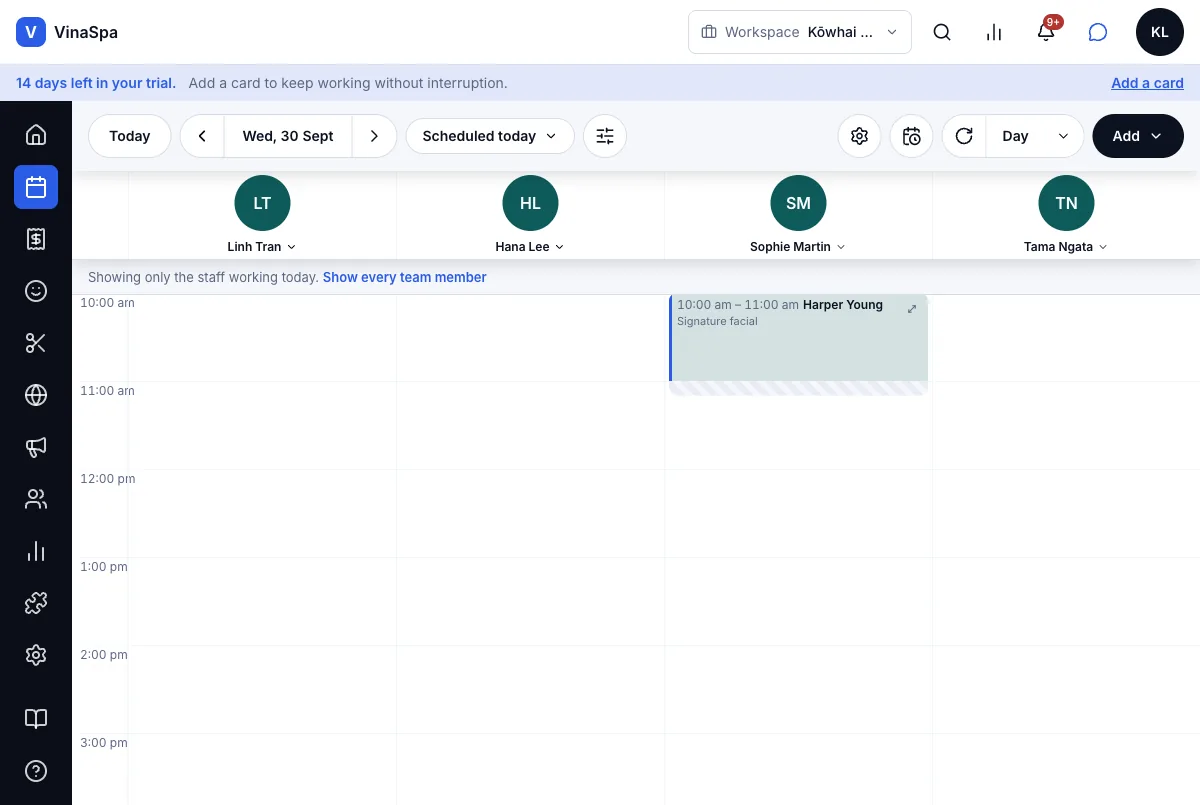Viewport: 1200px width, 805px height.
Task: Click the Today button
Action: [x=130, y=136]
